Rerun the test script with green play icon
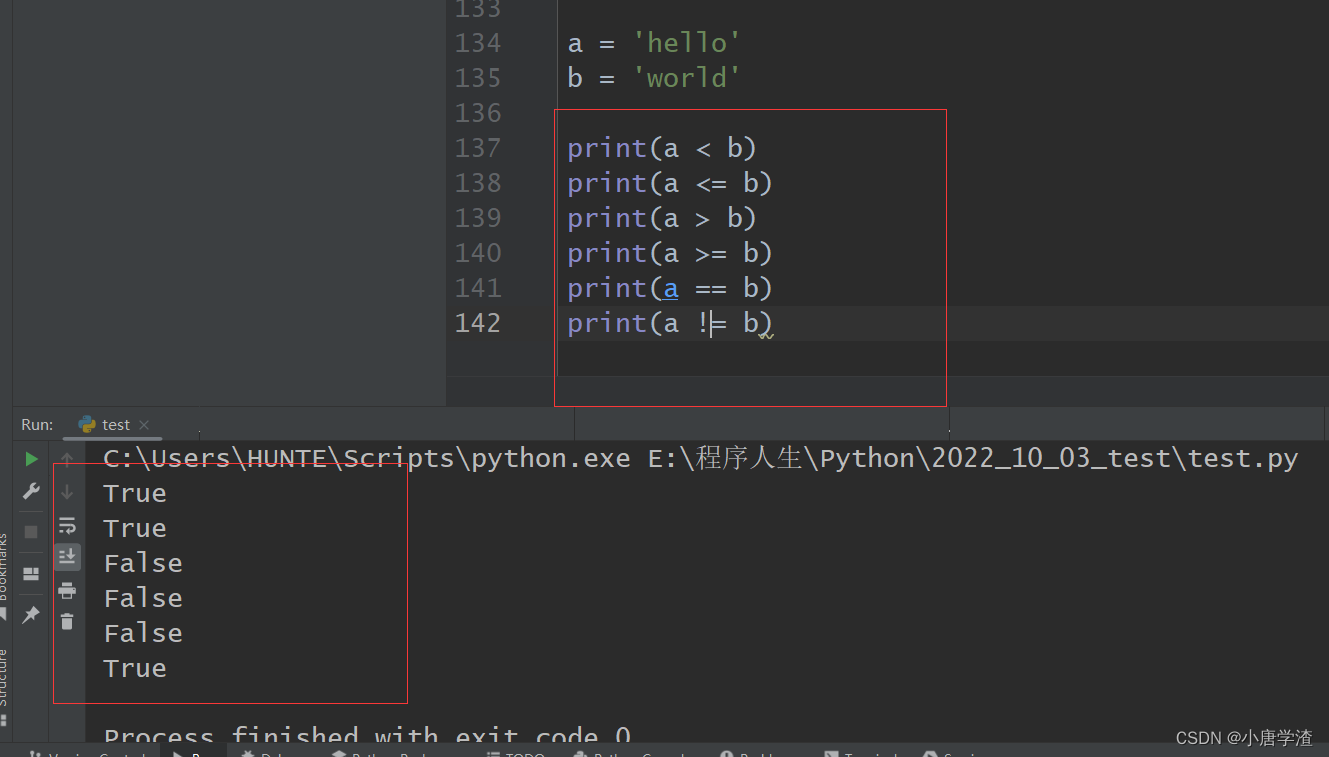Viewport: 1329px width, 757px height. (31, 459)
